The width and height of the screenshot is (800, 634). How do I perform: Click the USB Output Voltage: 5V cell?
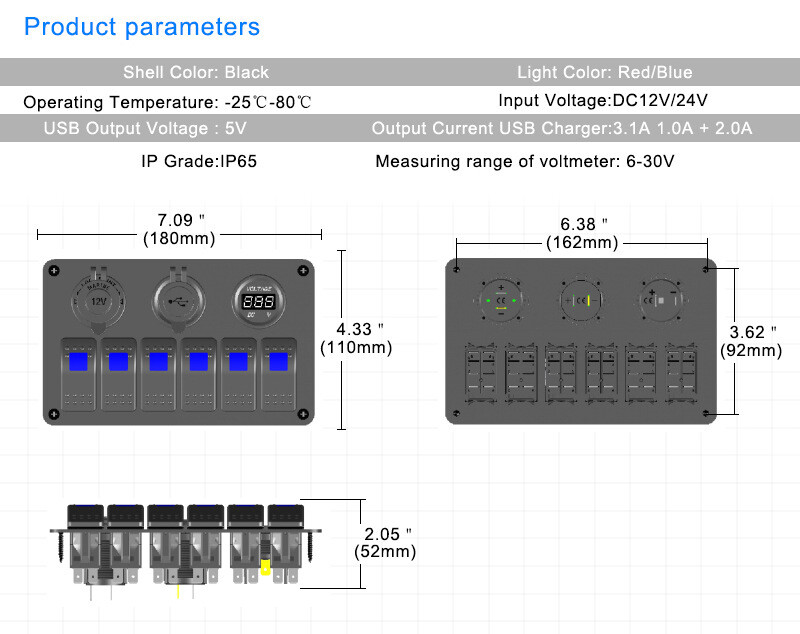[145, 128]
